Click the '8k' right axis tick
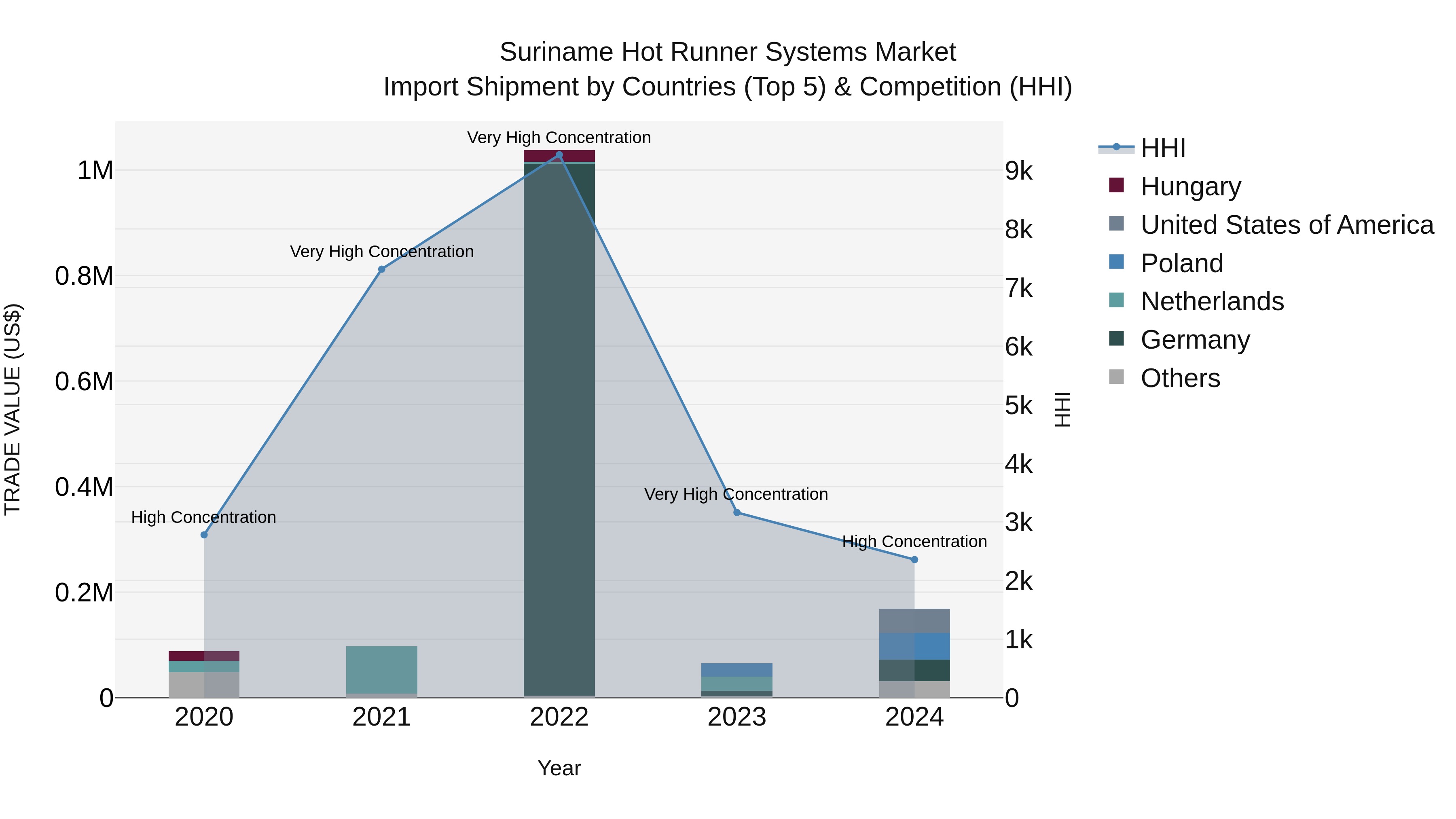The width and height of the screenshot is (1456, 819). pyautogui.click(x=1018, y=229)
